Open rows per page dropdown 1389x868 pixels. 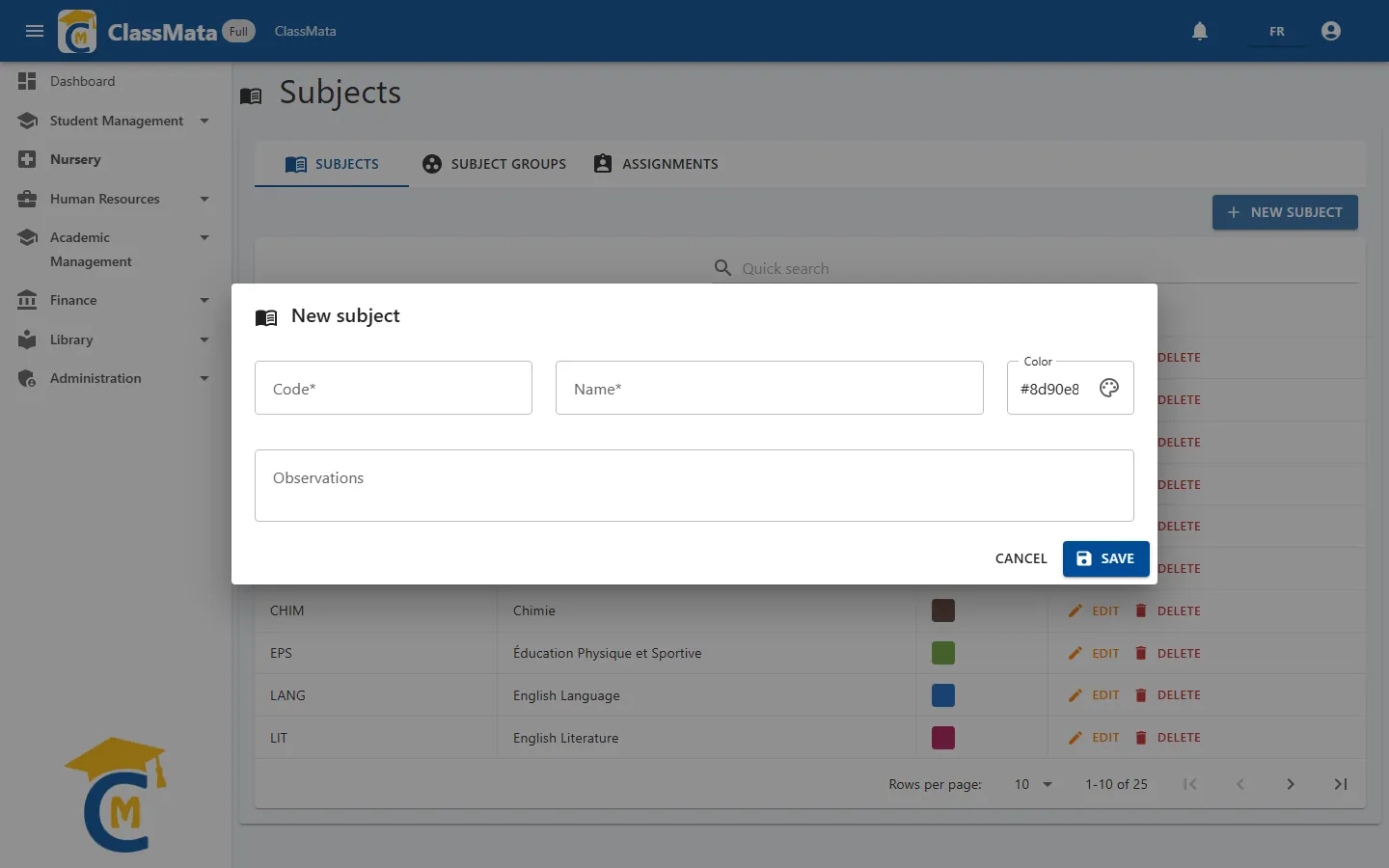(x=1033, y=784)
